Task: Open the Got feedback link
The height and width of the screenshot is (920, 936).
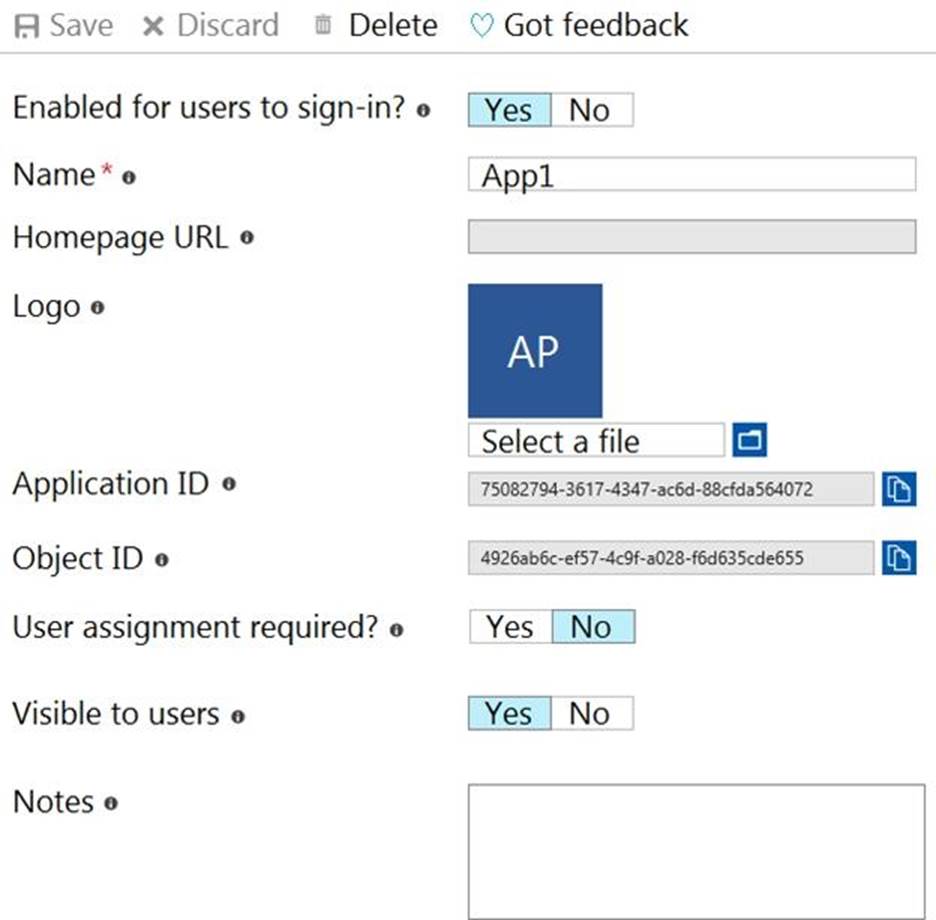Action: pos(580,25)
